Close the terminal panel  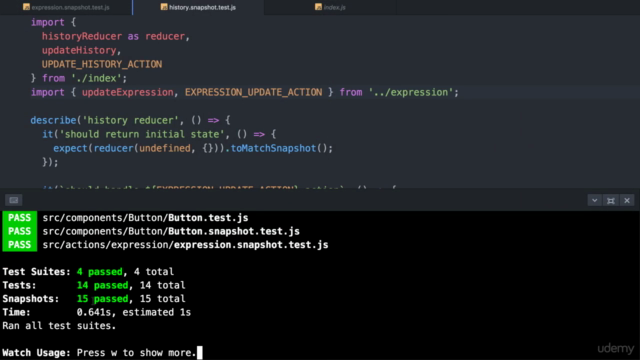click(627, 200)
